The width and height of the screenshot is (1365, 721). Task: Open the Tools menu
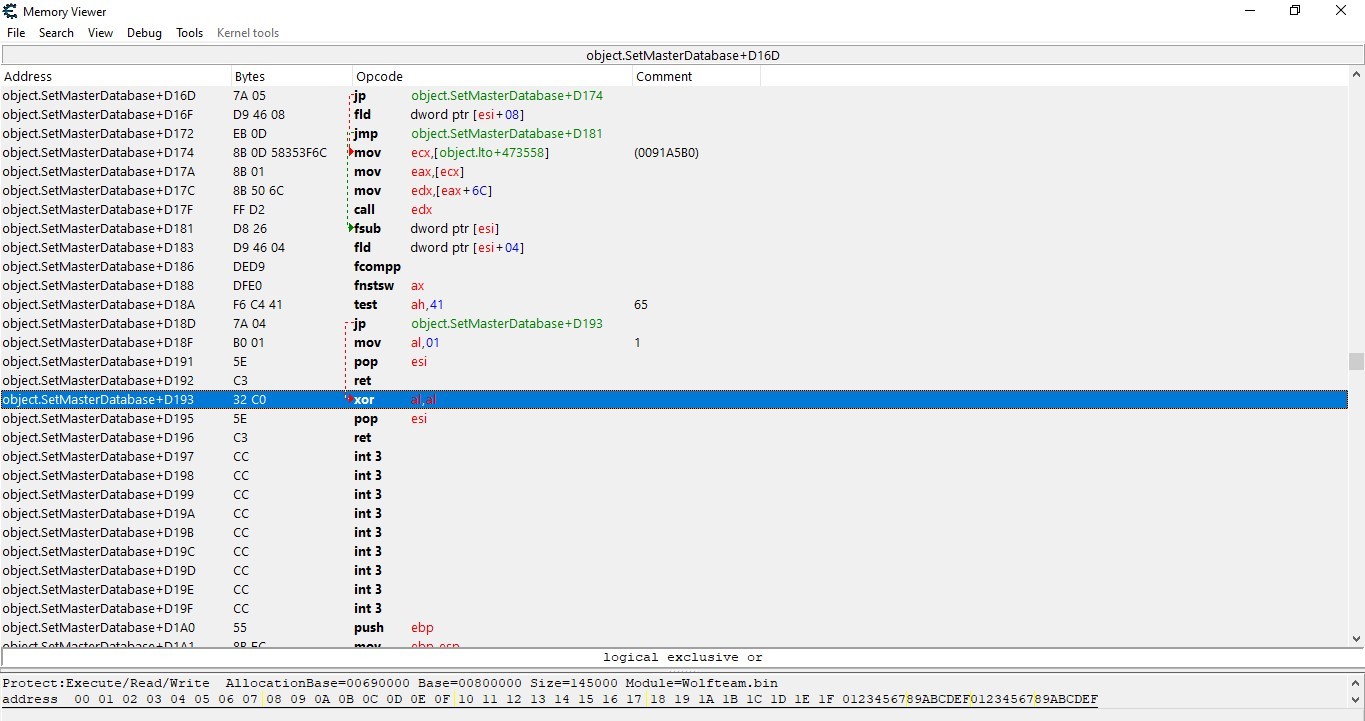pos(189,33)
